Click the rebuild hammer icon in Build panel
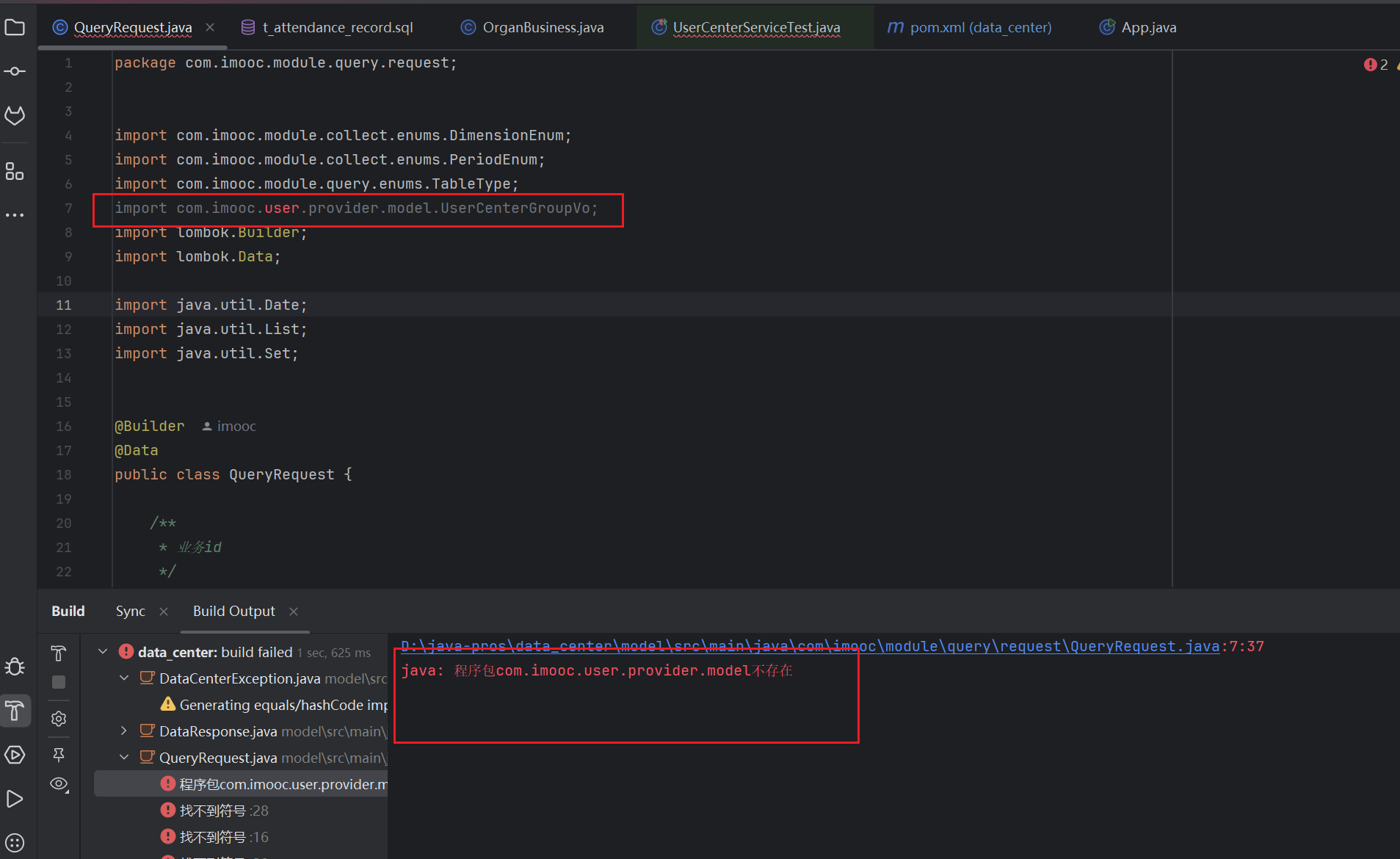The width and height of the screenshot is (1400, 859). (x=59, y=653)
